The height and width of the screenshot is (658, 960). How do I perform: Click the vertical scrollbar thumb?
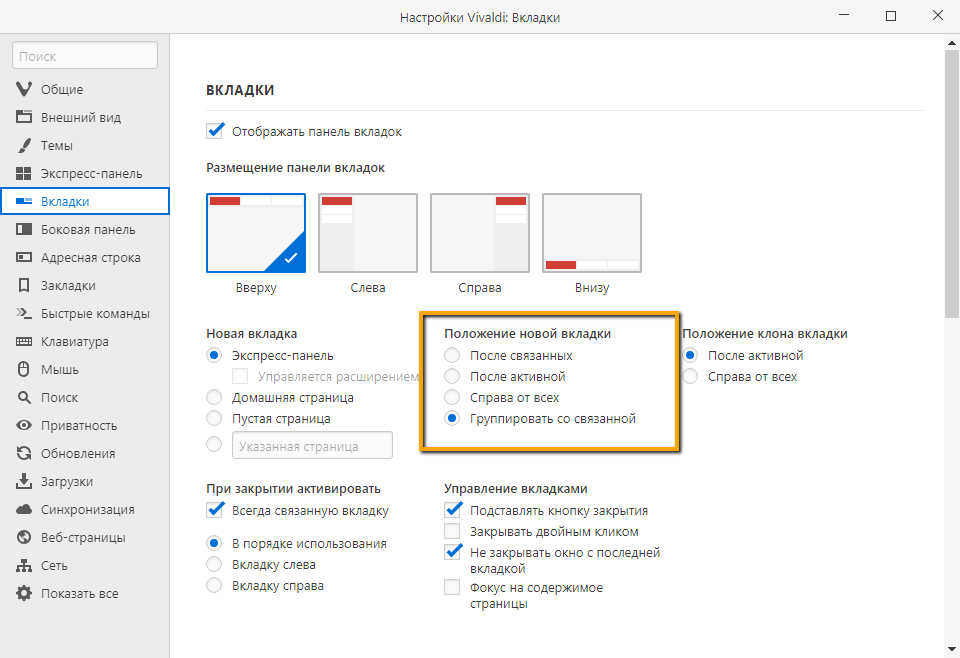click(952, 184)
